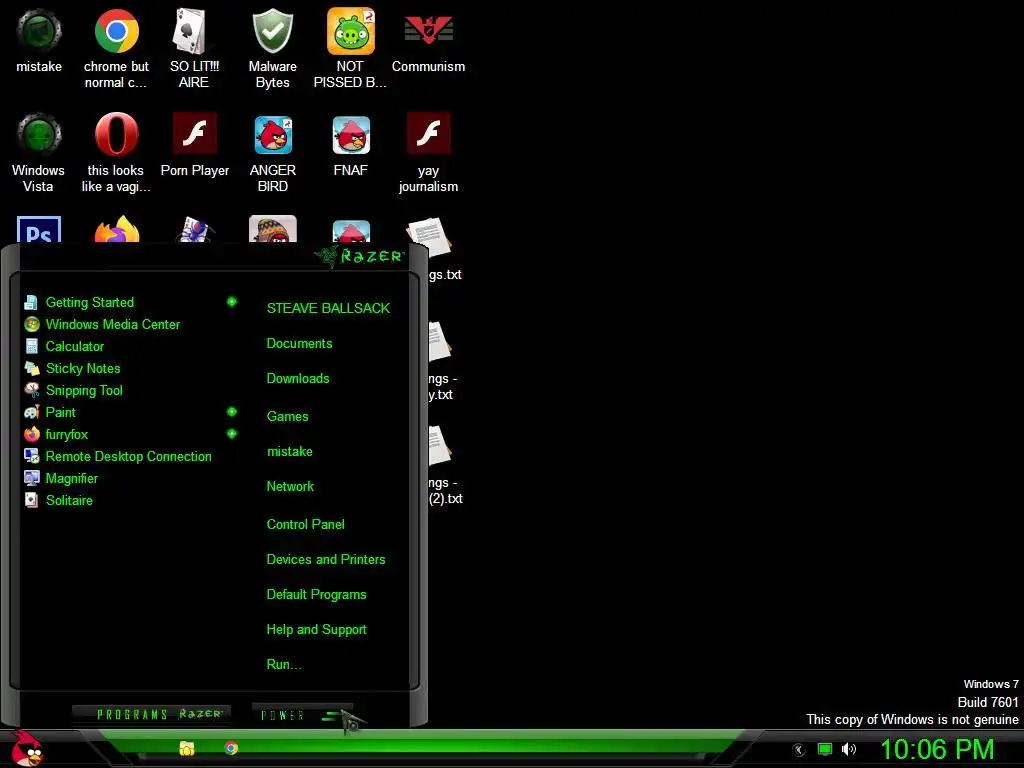Click the POWER button in start menu
1024x768 pixels.
[283, 715]
